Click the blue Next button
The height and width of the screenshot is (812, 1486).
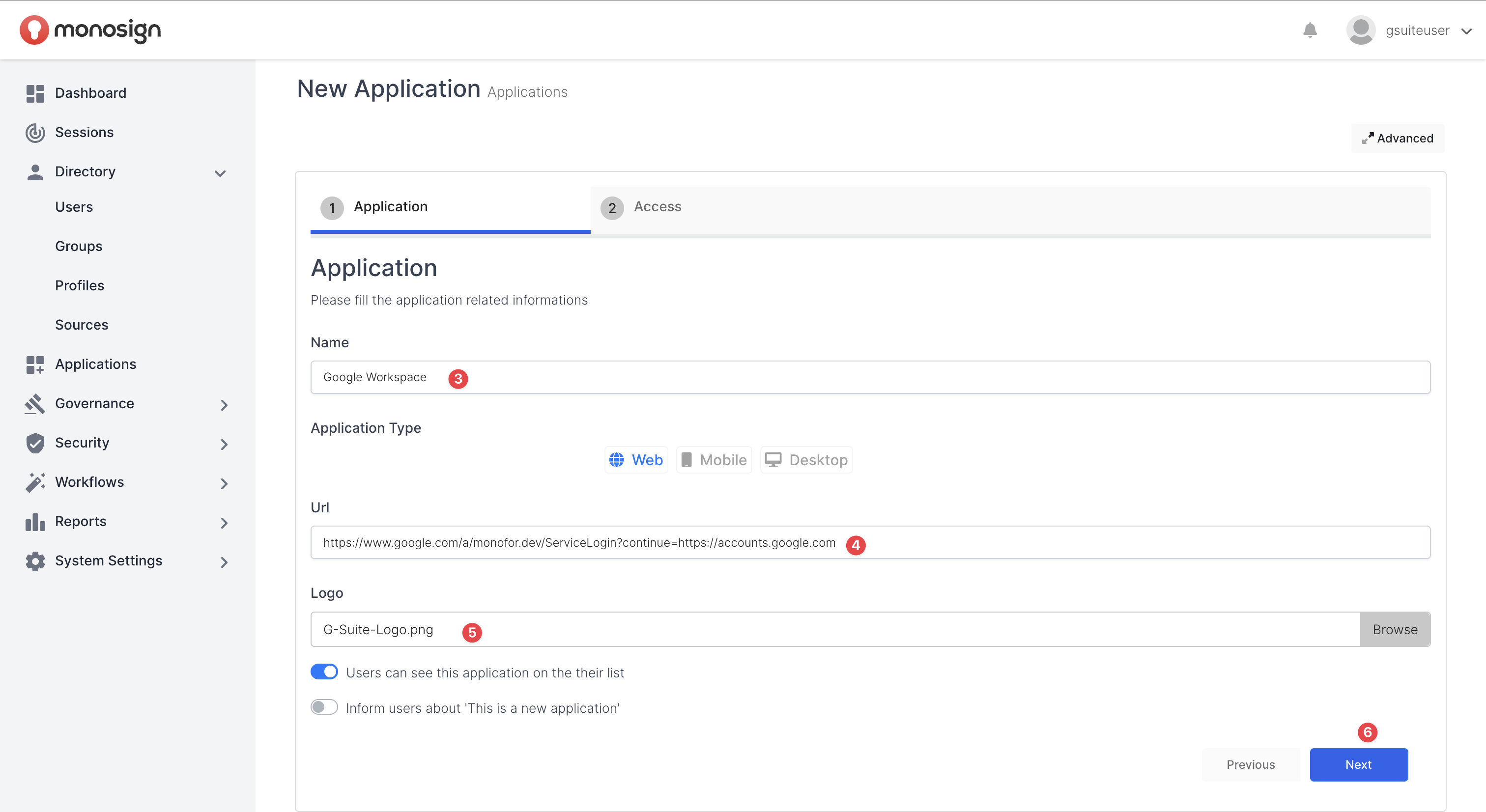1358,764
